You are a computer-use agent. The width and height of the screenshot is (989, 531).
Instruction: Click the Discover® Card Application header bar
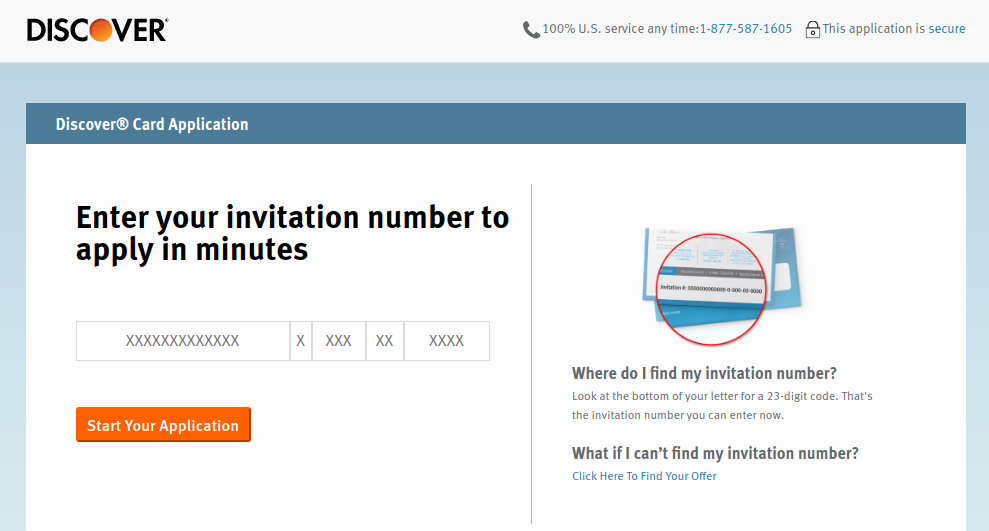point(495,124)
